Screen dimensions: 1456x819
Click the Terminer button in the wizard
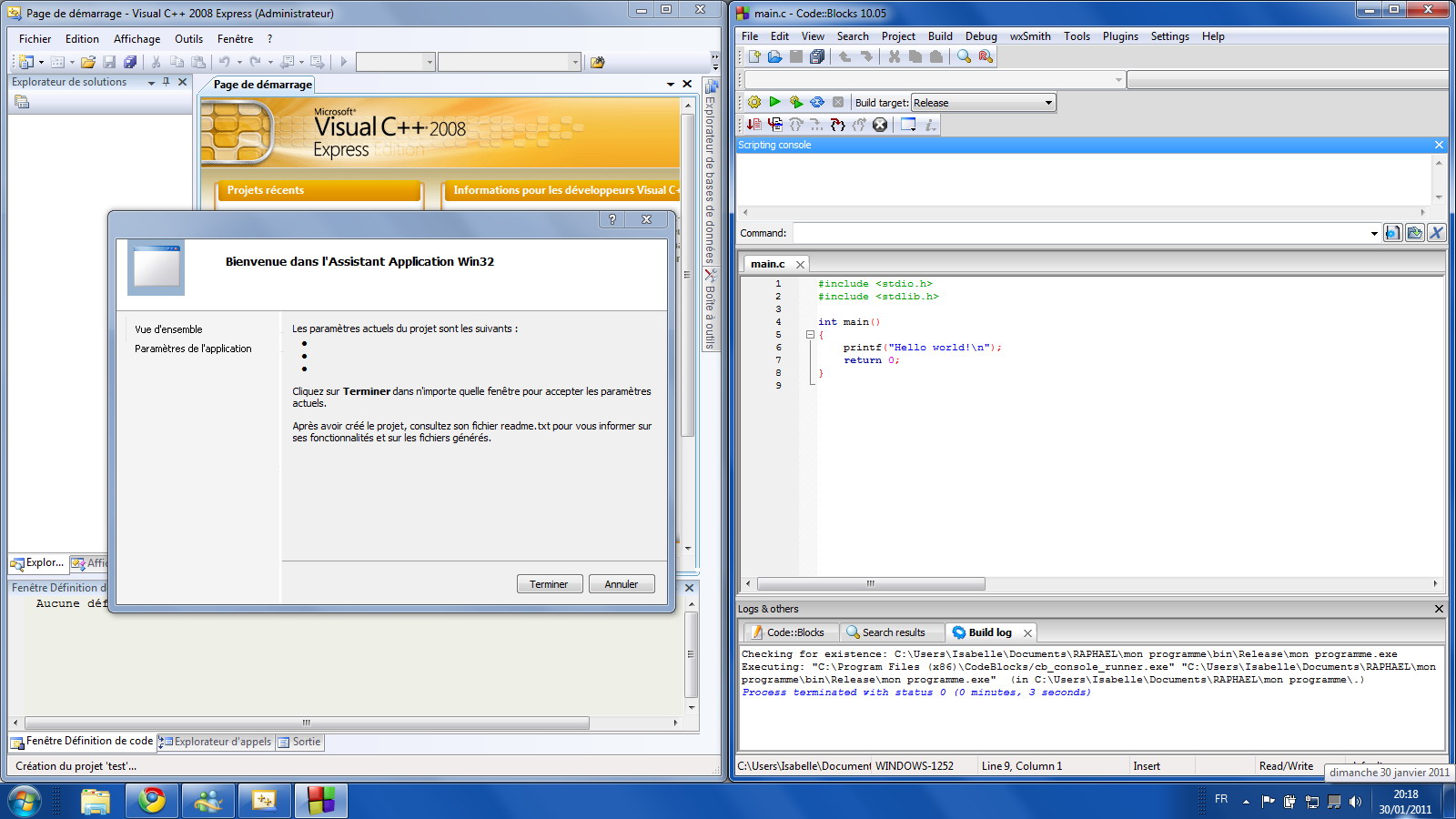click(549, 584)
